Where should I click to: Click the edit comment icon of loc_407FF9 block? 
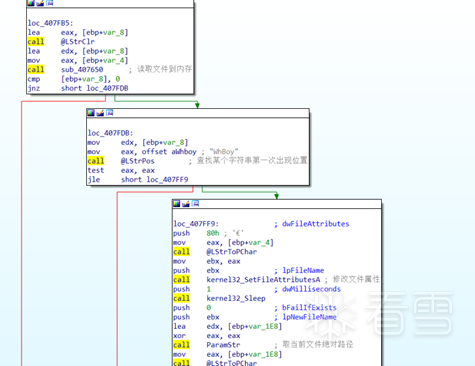(x=186, y=203)
